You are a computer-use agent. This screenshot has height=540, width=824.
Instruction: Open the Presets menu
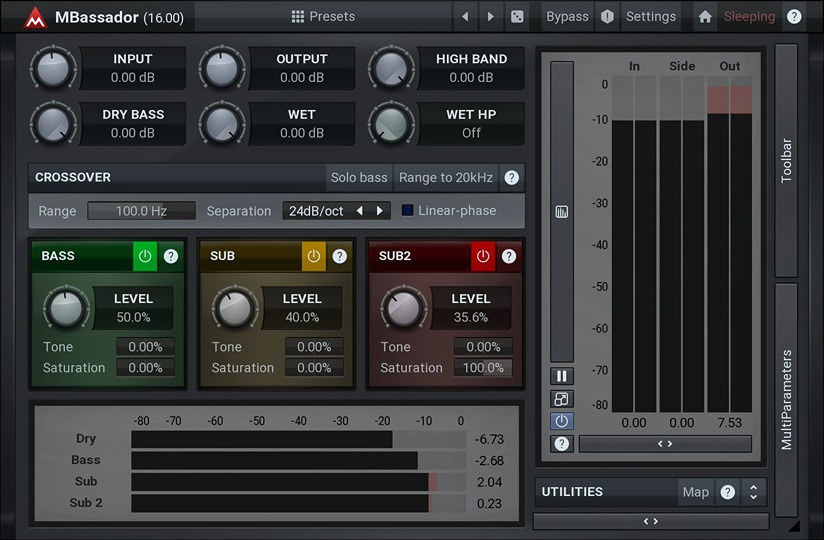point(323,17)
